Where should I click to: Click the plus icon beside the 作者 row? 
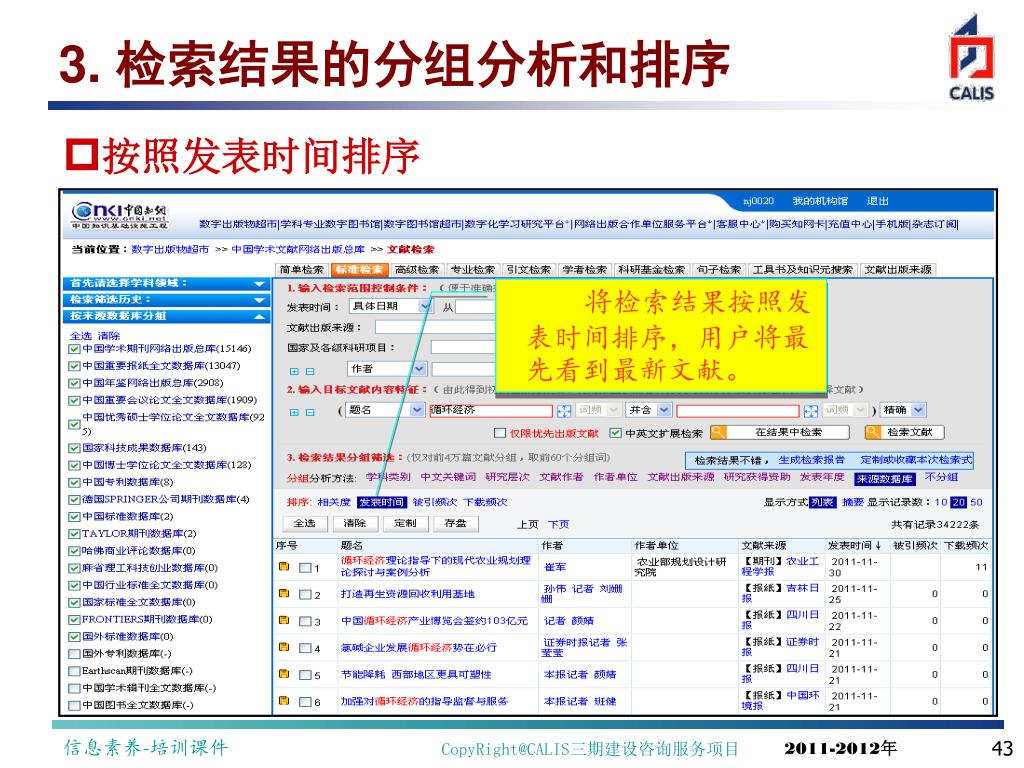[294, 371]
